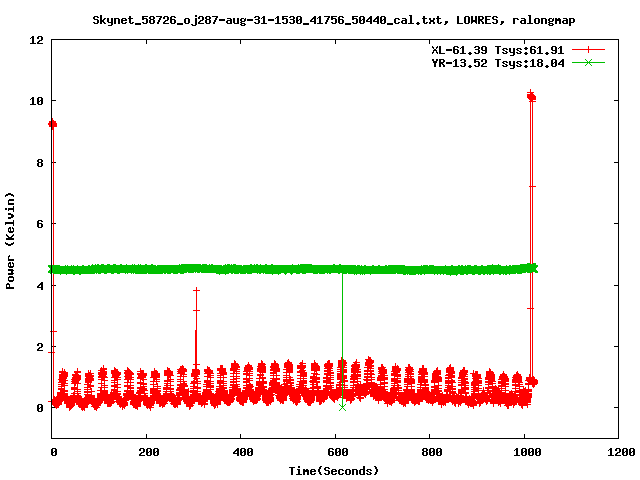Click the red peak above 10 Kelvin
The height and width of the screenshot is (480, 640).
(531, 96)
